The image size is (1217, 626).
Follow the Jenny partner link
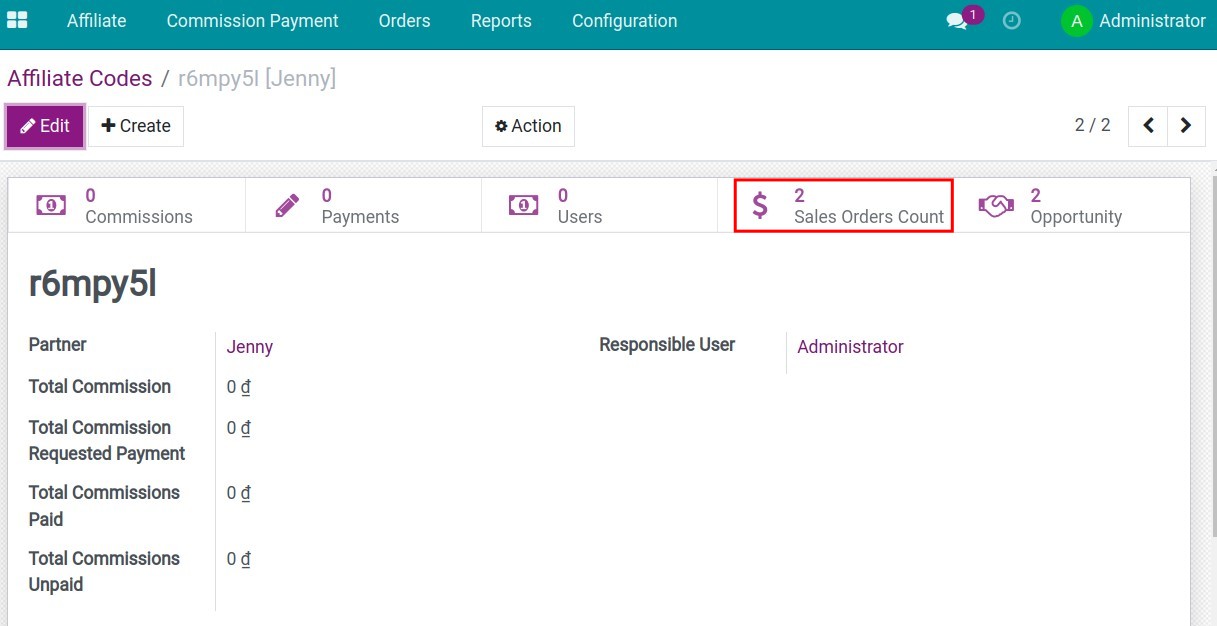tap(250, 347)
